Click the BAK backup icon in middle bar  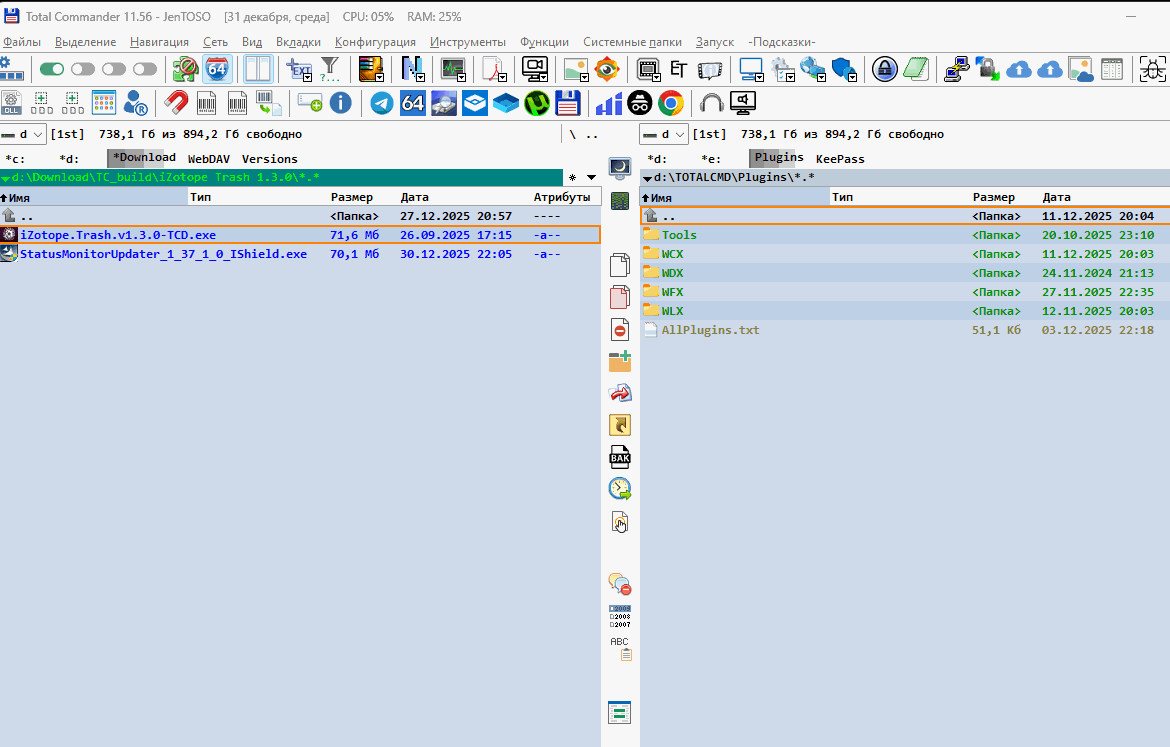[x=620, y=457]
